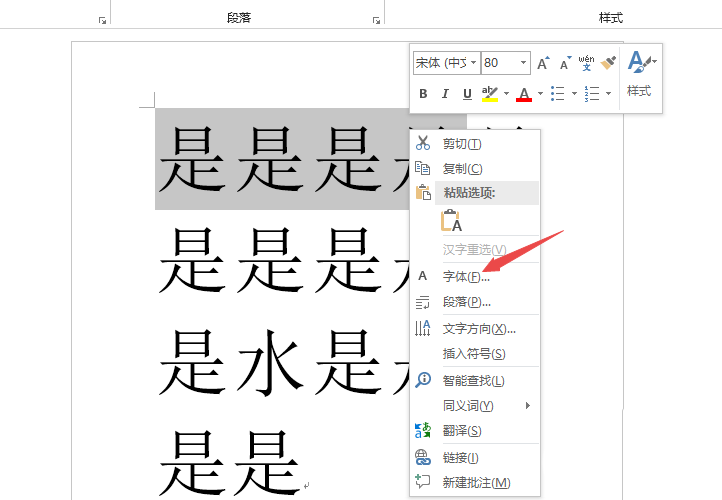Open the phonetic guide (wén) tool

[x=587, y=63]
